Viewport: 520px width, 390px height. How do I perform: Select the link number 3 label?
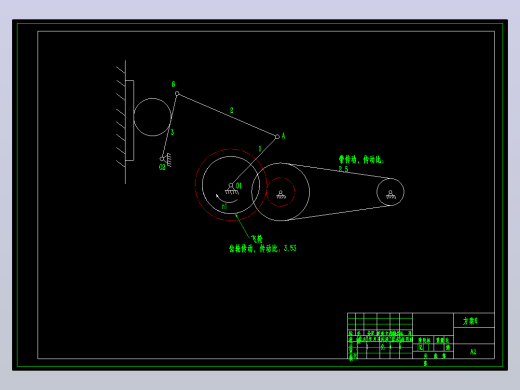172,132
